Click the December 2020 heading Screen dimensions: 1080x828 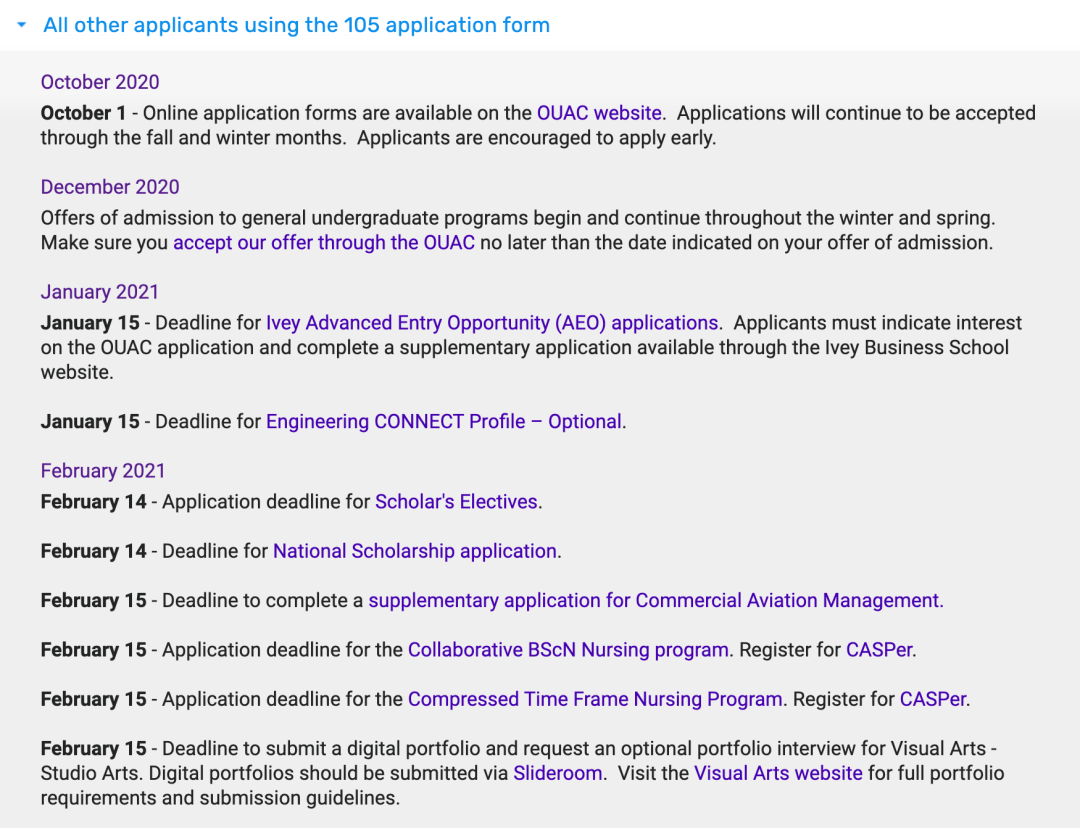click(x=110, y=187)
